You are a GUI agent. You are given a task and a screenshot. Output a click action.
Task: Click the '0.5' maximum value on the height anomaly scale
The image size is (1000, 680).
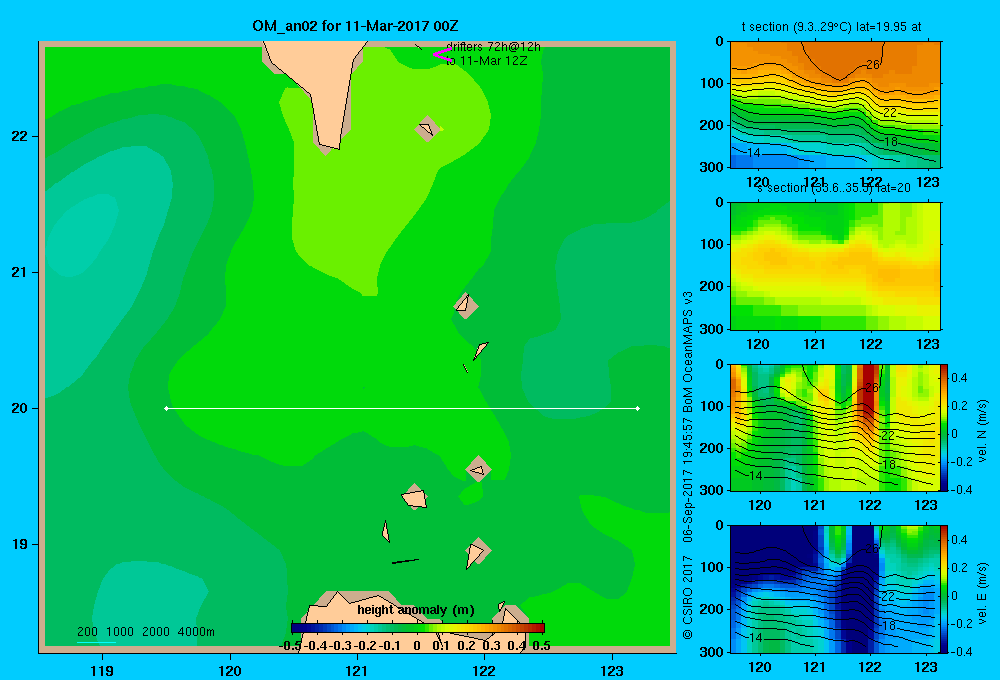tap(541, 646)
